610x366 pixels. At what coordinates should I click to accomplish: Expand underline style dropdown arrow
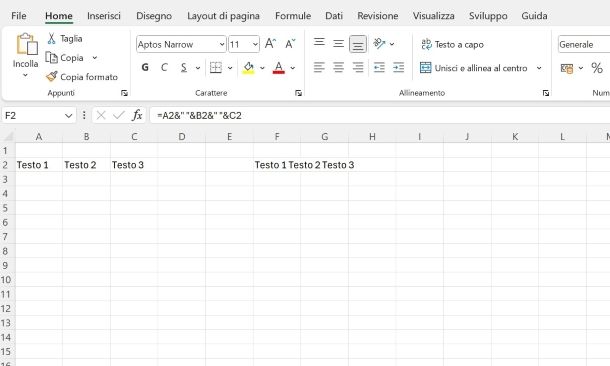(198, 68)
